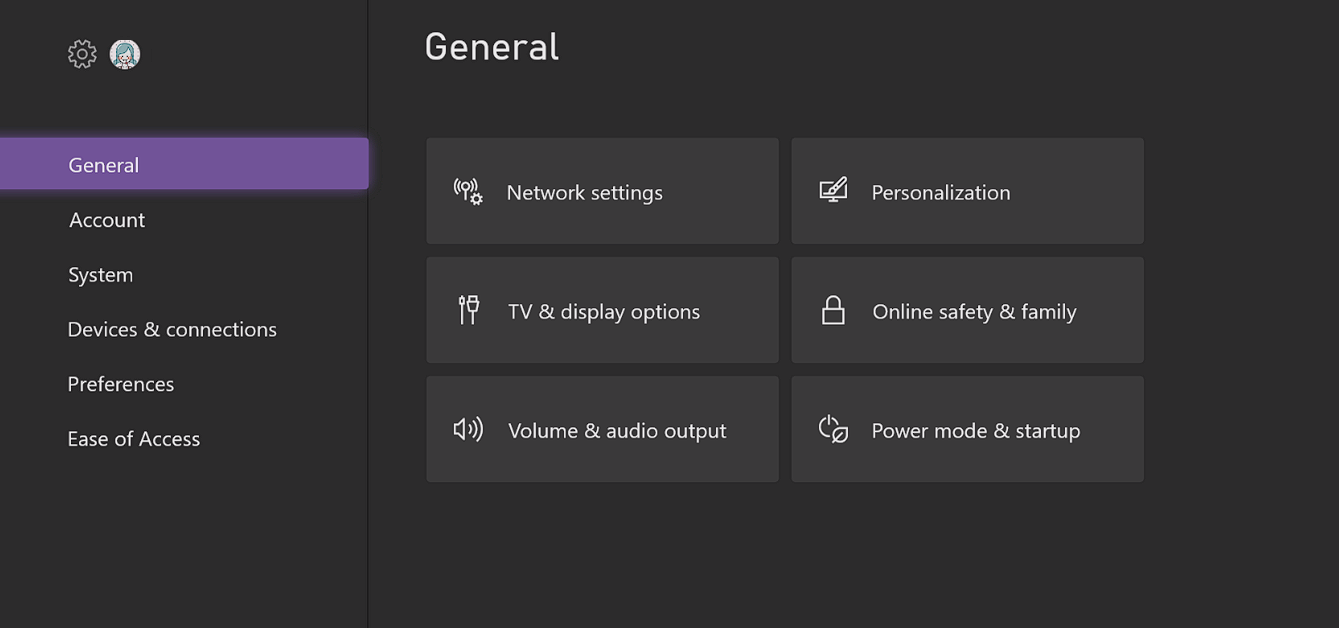Click the cable plug icon for TV & display

[468, 310]
